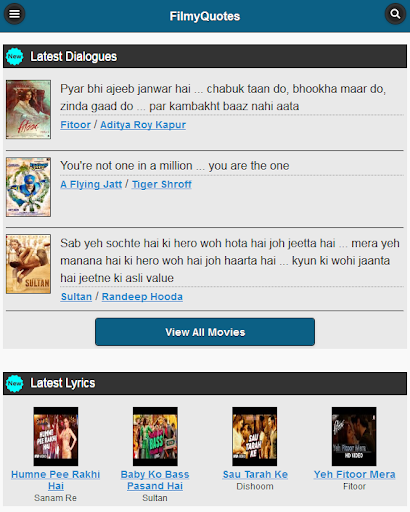Click the View All Movies button
The height and width of the screenshot is (512, 410).
tap(205, 332)
